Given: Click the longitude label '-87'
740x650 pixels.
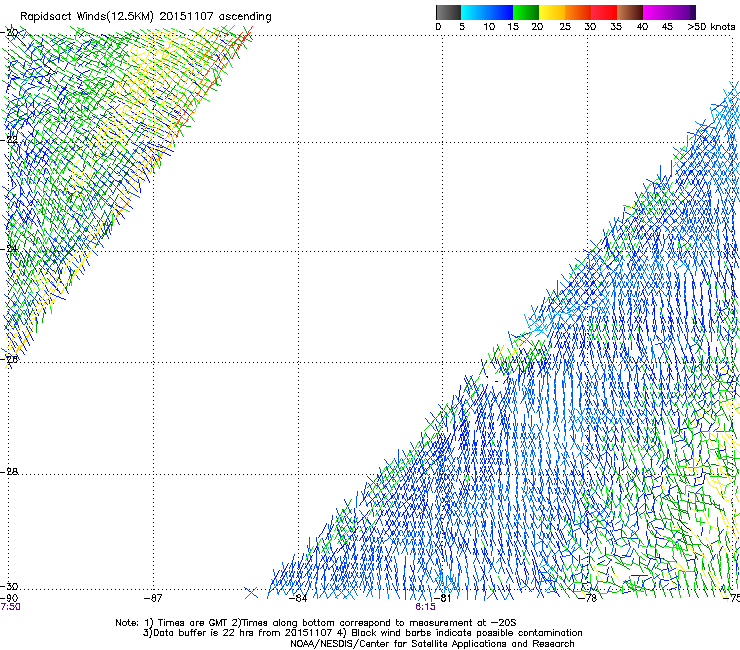Looking at the screenshot, I should (x=153, y=598).
